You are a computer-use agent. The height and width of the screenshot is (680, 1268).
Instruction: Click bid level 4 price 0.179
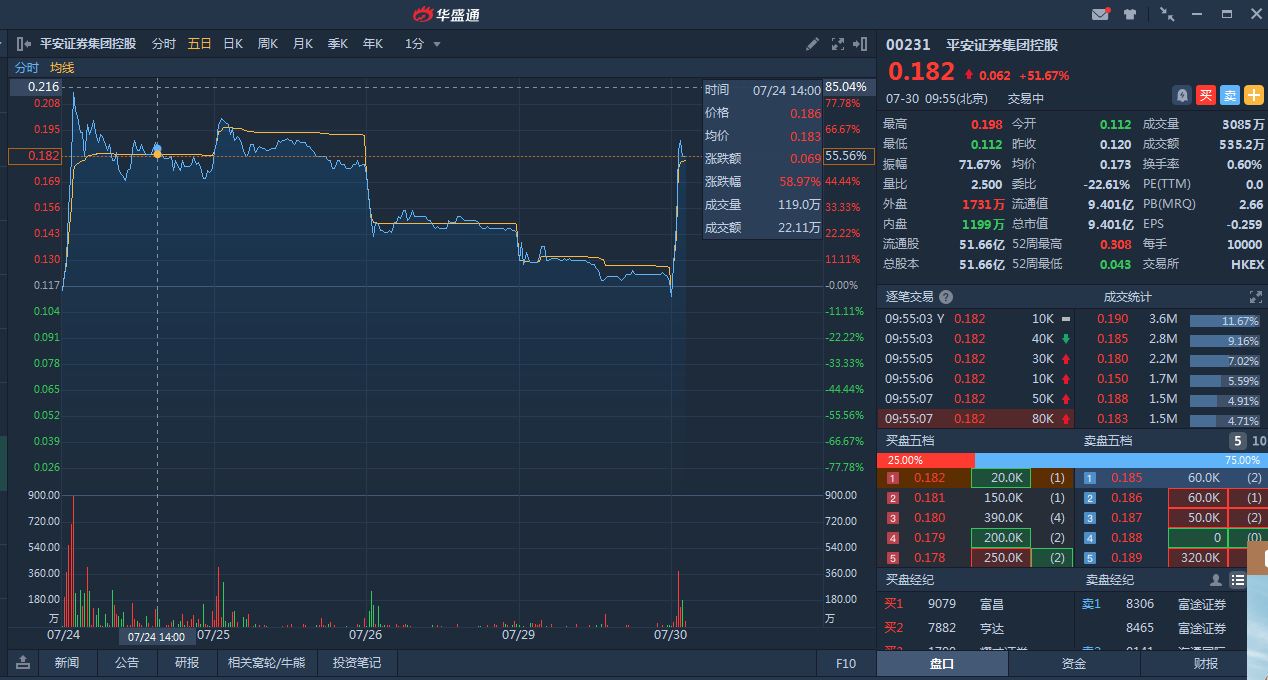click(929, 538)
